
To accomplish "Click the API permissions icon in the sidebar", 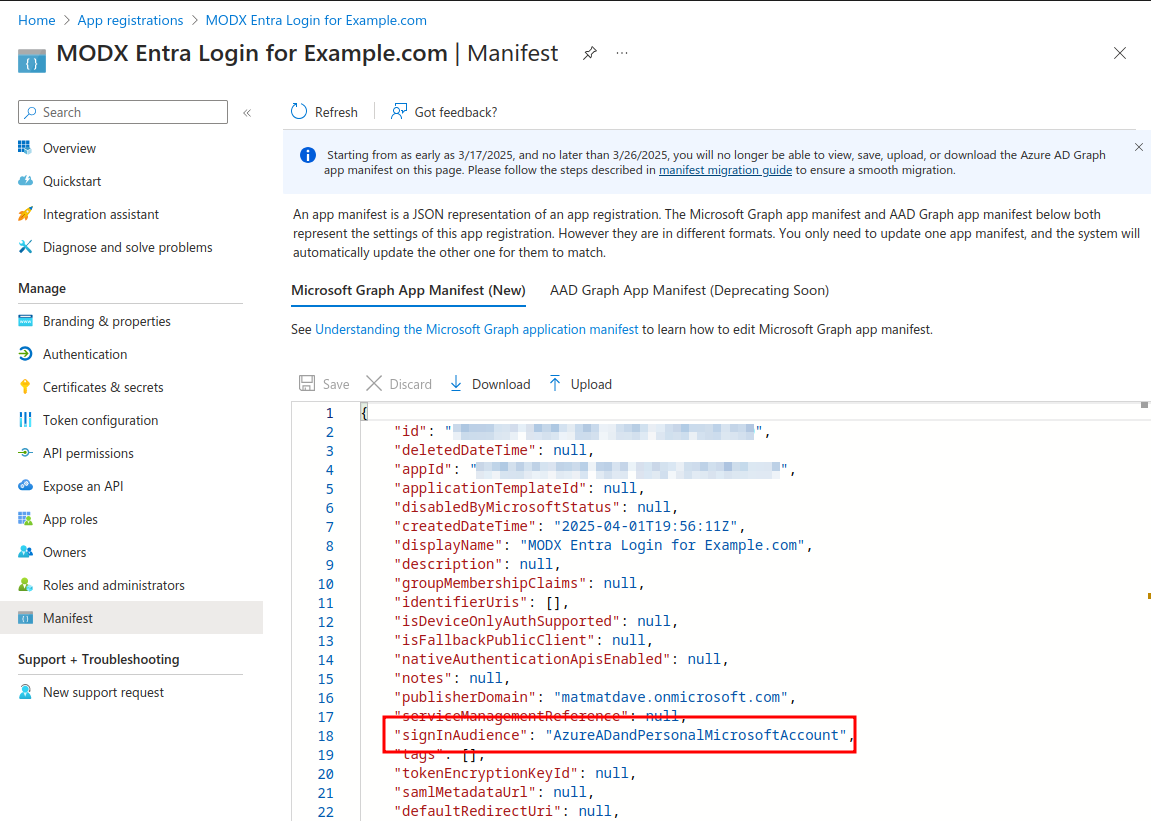I will pyautogui.click(x=25, y=453).
